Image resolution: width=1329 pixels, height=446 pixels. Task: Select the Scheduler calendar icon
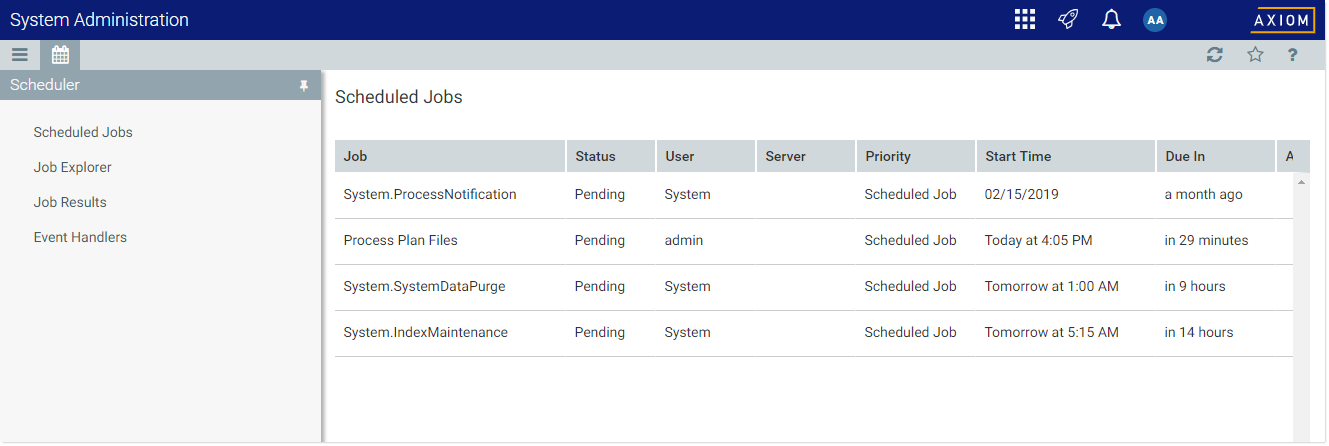point(60,55)
